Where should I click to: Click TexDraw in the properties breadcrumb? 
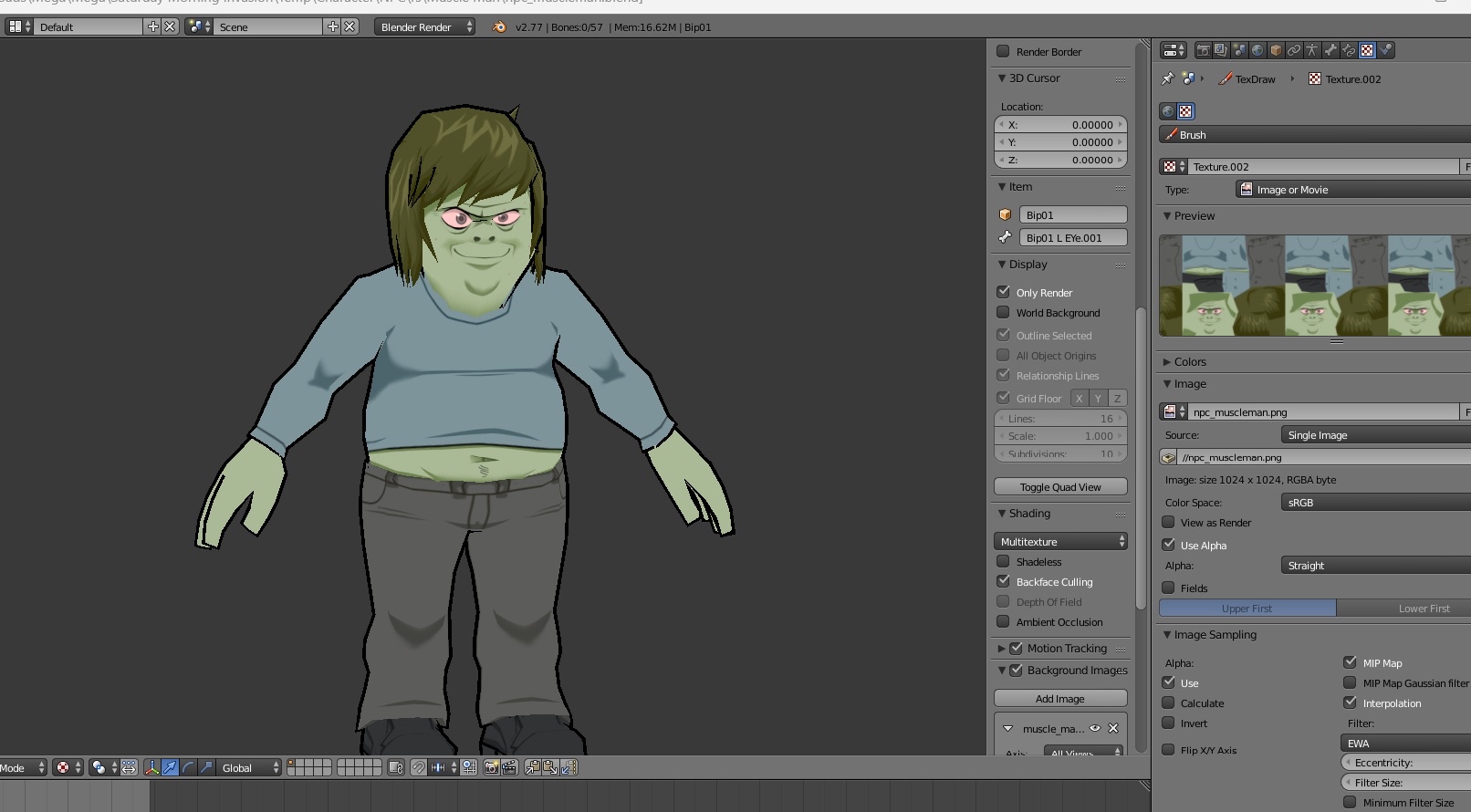coord(1255,79)
